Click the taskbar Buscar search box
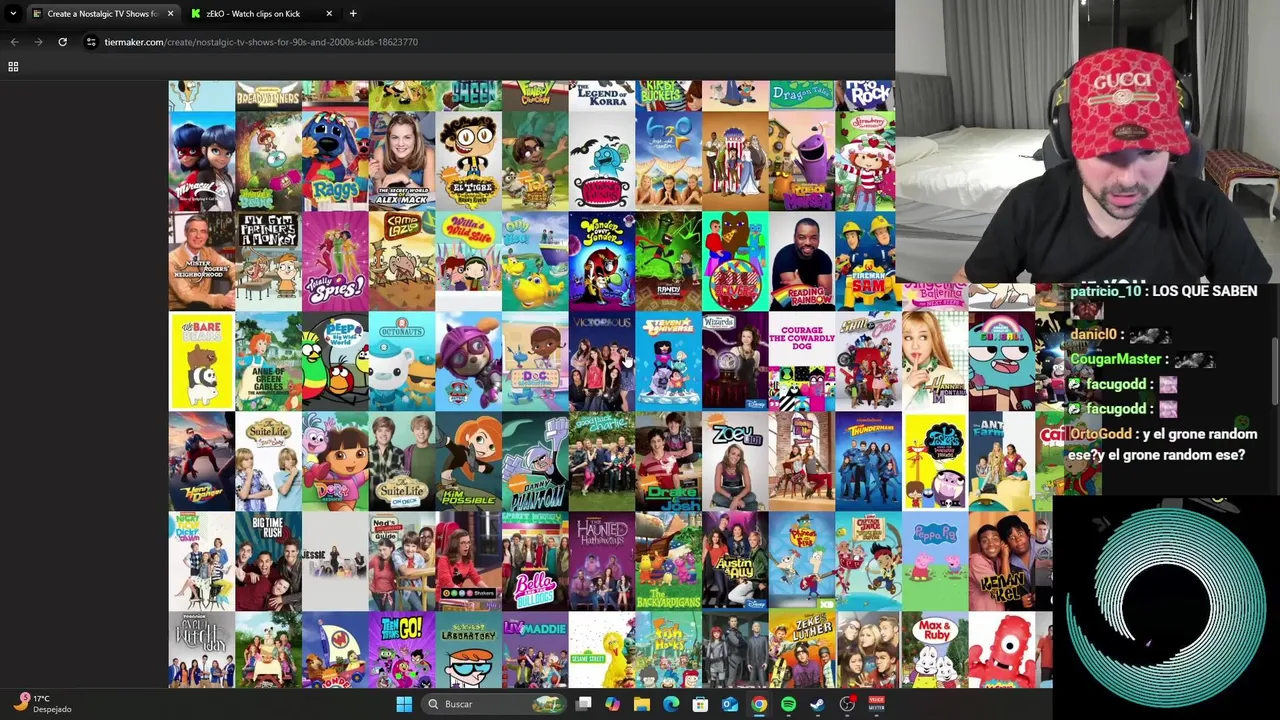Image resolution: width=1280 pixels, height=720 pixels. pyautogui.click(x=494, y=704)
